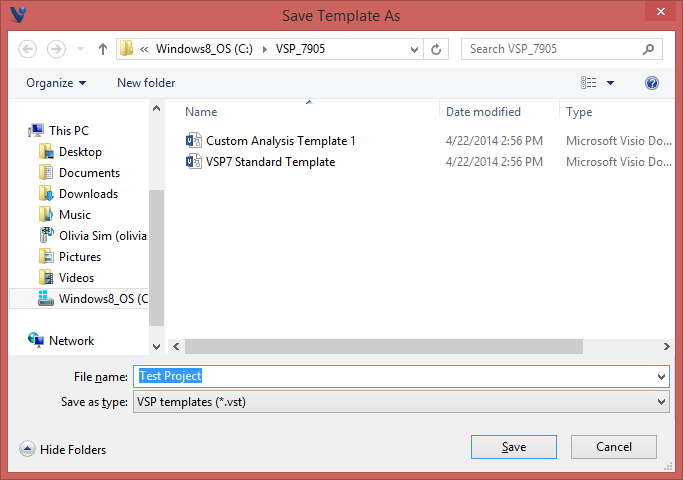This screenshot has height=480, width=683.
Task: Expand the File name dropdown arrow
Action: pyautogui.click(x=661, y=377)
